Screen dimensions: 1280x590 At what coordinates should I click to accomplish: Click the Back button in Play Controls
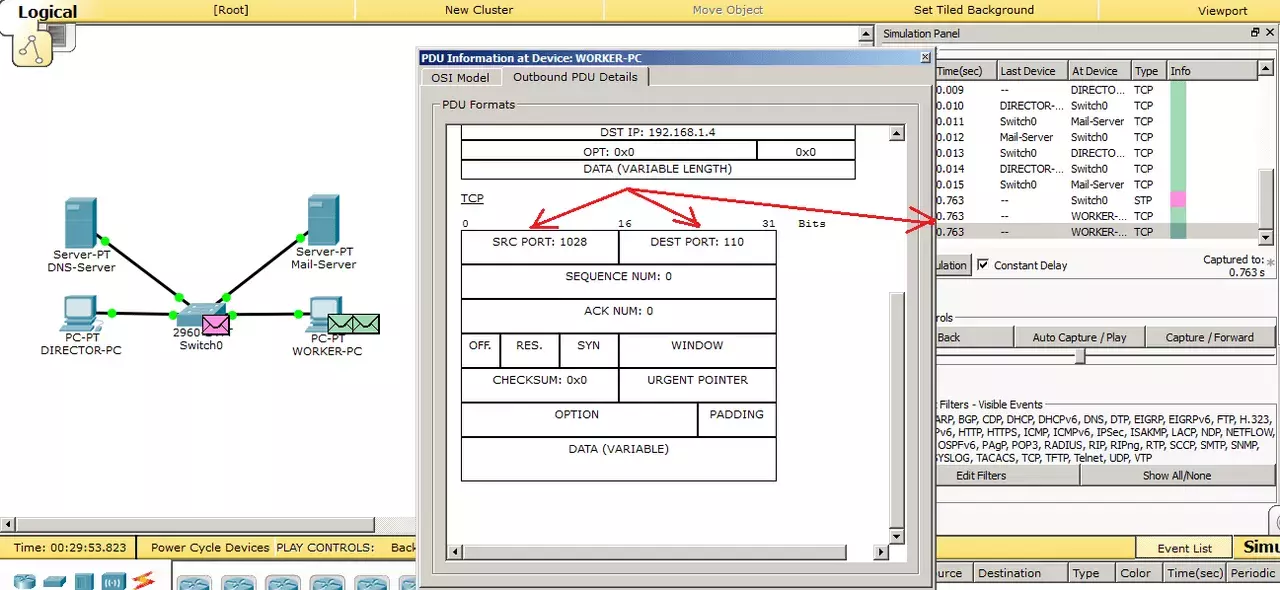[x=974, y=337]
